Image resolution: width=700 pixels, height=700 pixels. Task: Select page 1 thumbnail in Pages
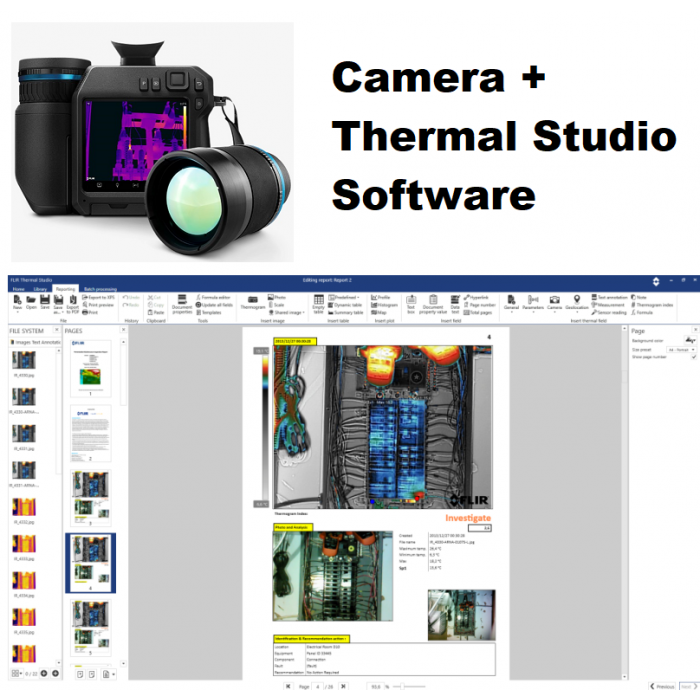(x=91, y=368)
